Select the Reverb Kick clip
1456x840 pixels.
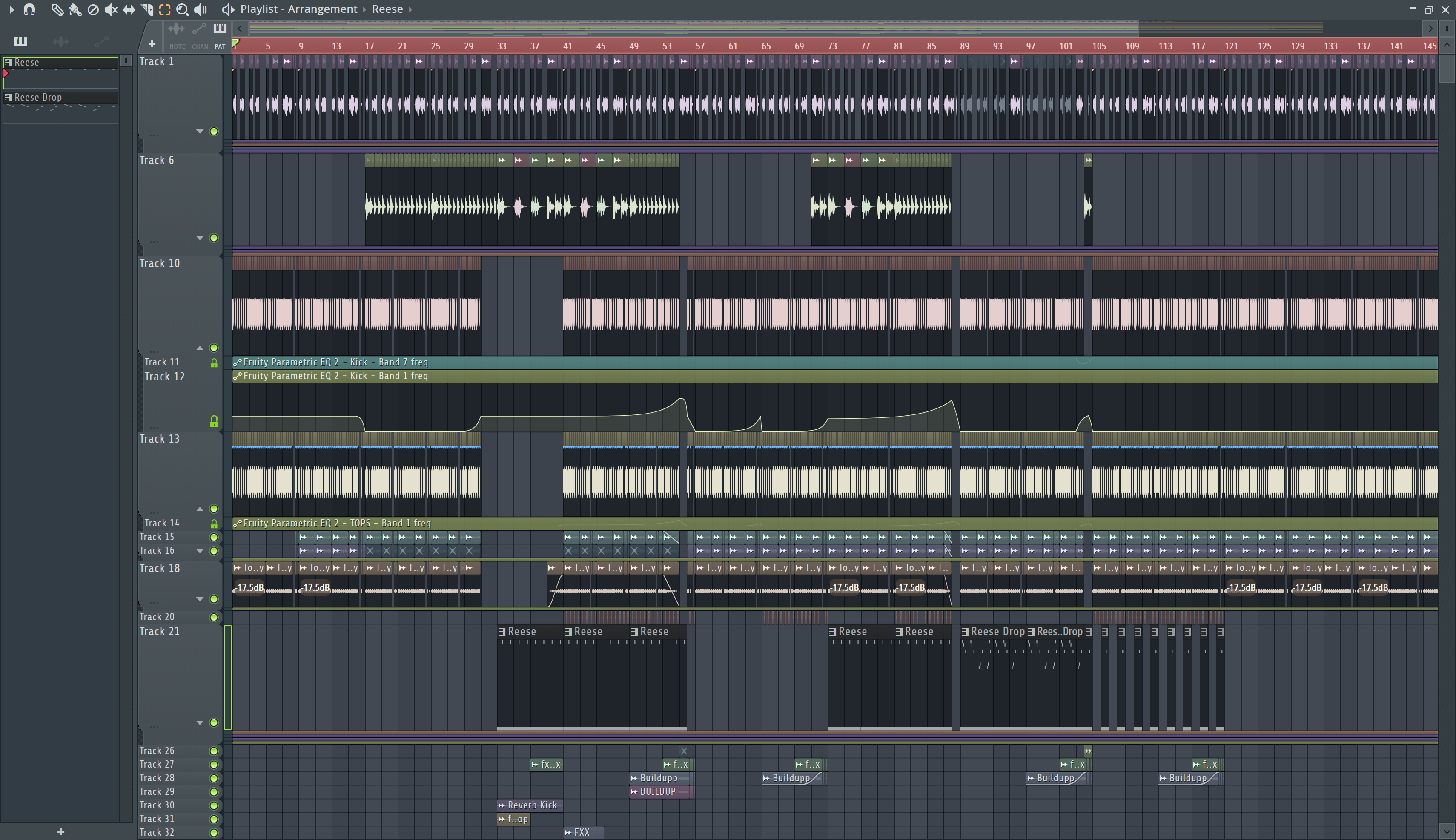[x=530, y=805]
